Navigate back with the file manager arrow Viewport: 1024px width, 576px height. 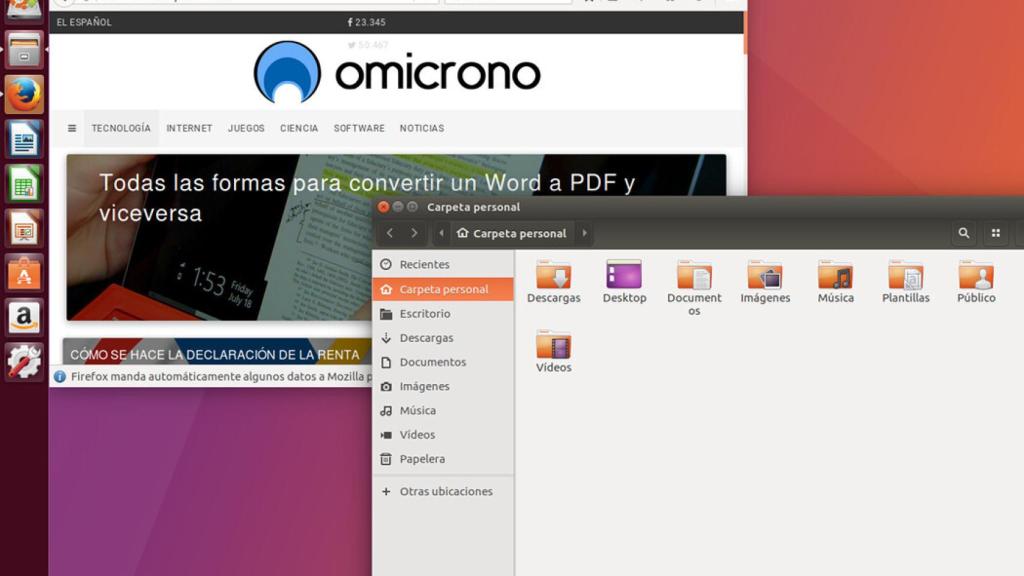tap(389, 233)
